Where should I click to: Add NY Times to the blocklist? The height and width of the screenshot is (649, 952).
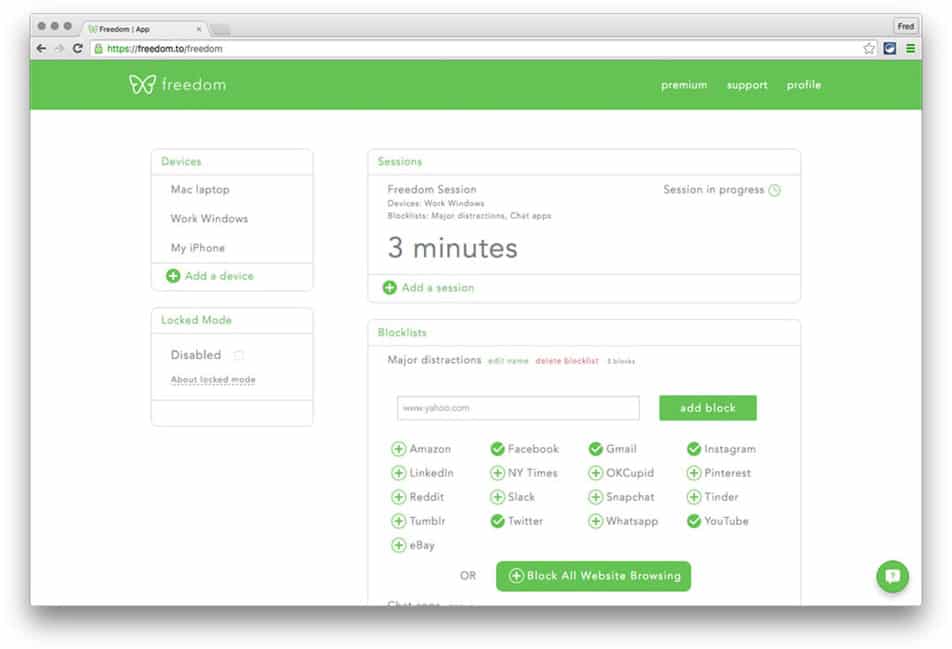coord(497,472)
